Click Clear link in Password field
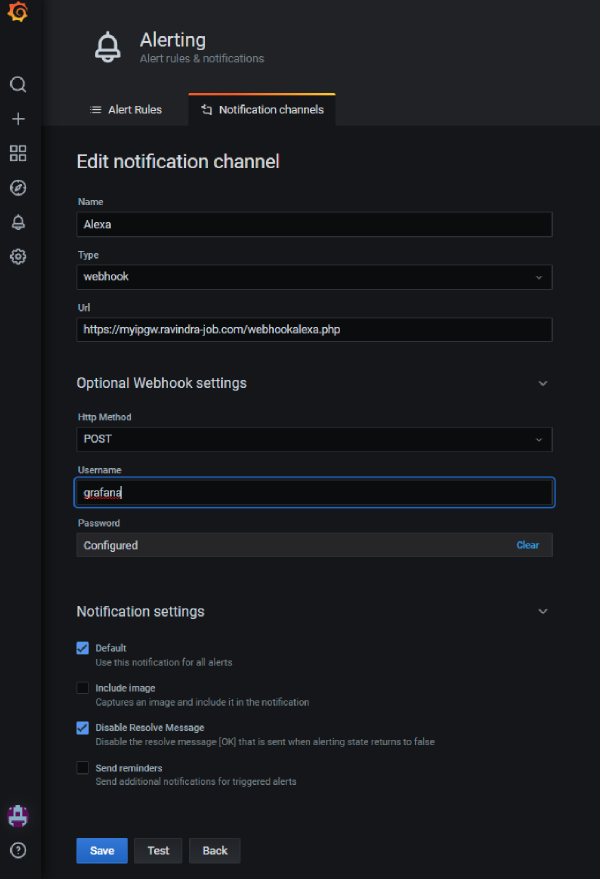This screenshot has width=600, height=879. coord(527,545)
